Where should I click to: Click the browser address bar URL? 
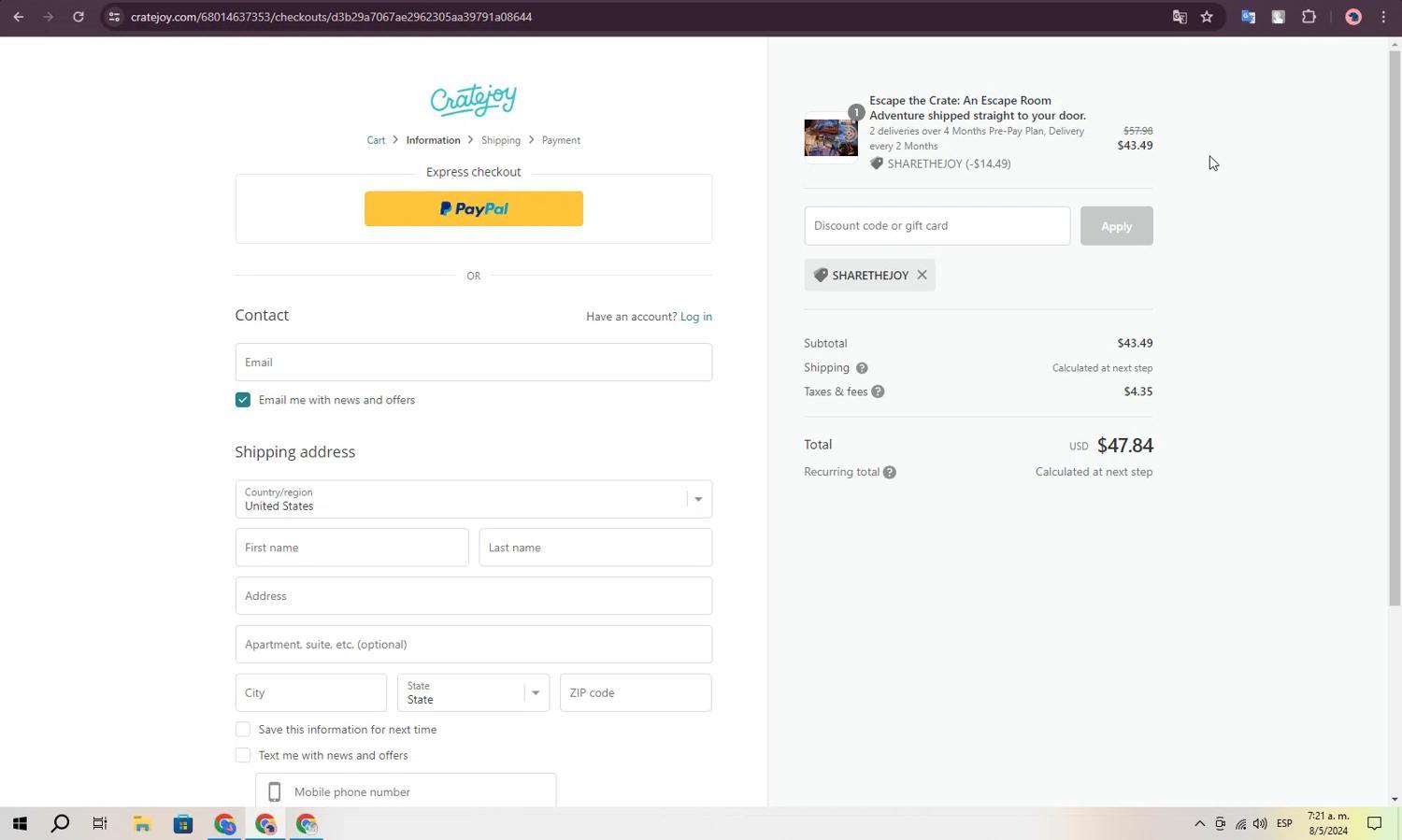click(331, 17)
